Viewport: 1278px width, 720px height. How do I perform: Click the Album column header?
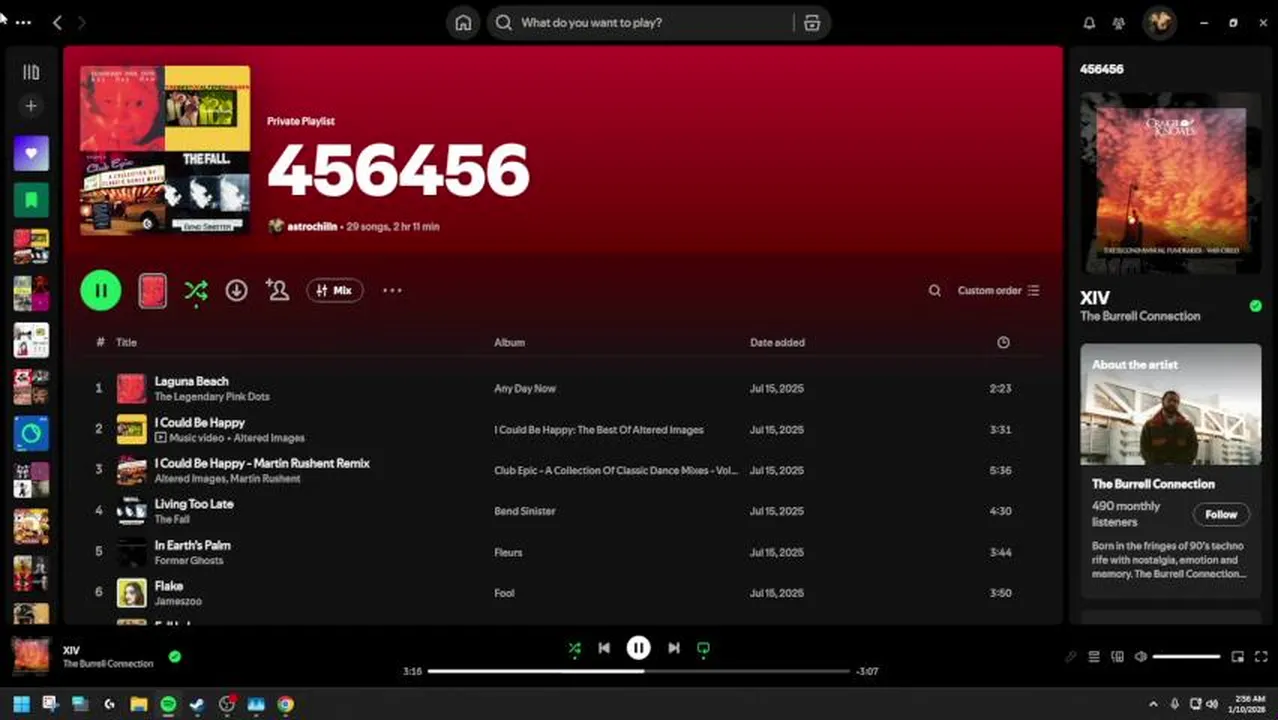tap(509, 342)
